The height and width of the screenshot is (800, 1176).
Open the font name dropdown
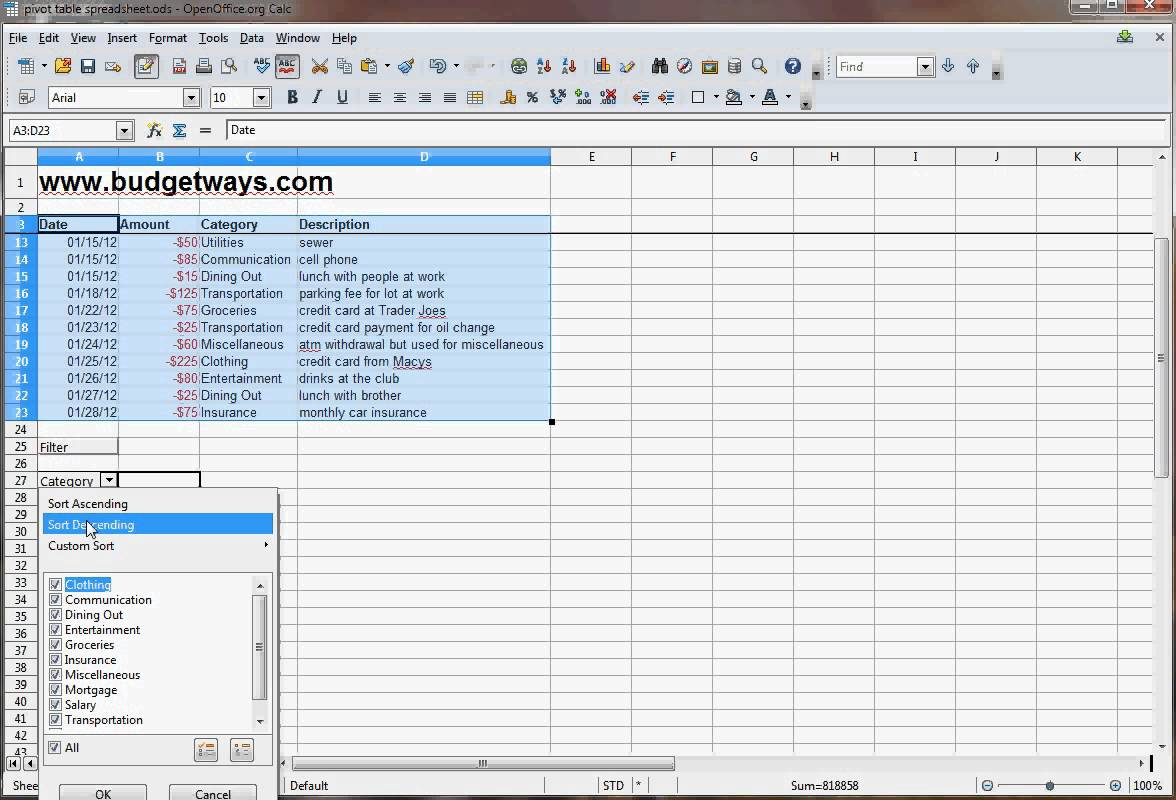click(x=190, y=97)
